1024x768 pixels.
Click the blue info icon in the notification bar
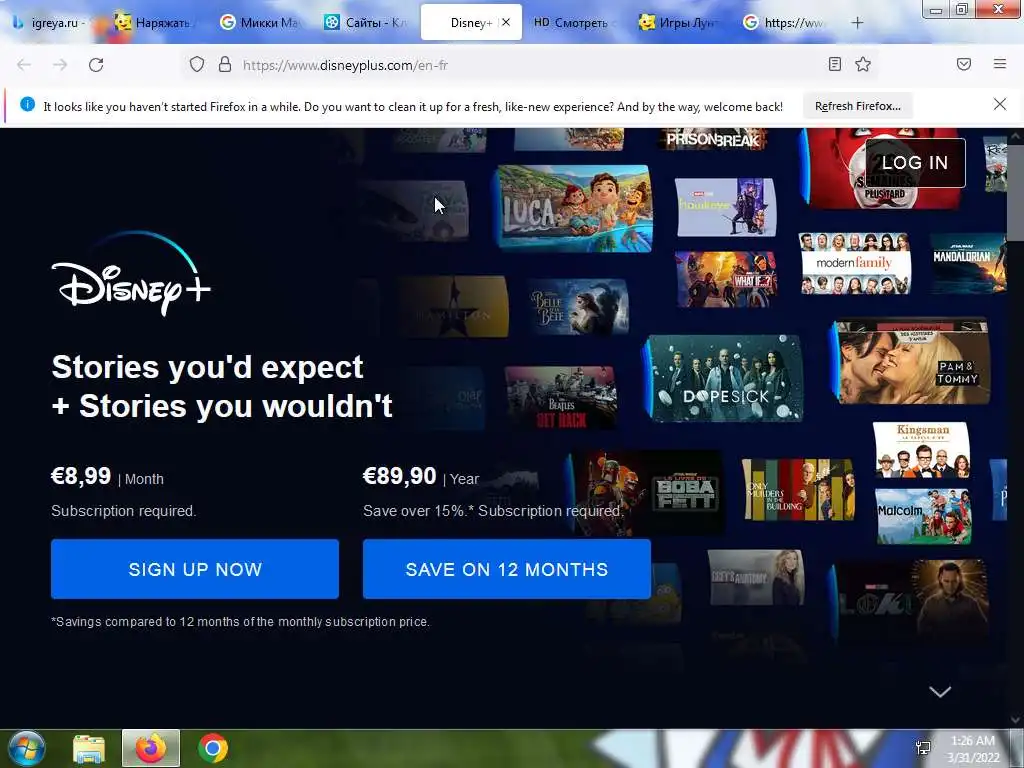coord(27,104)
